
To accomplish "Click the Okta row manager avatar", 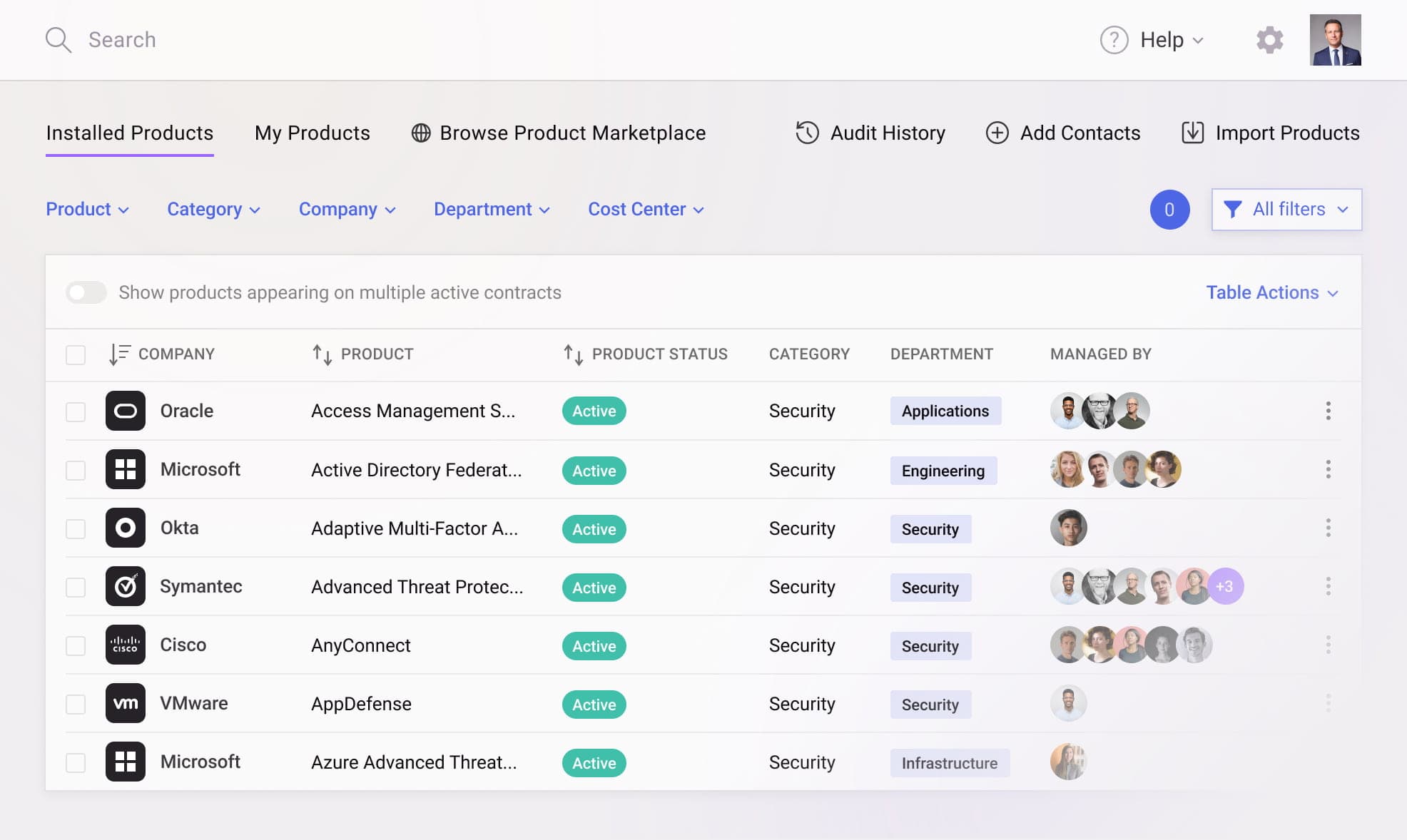I will coord(1068,528).
